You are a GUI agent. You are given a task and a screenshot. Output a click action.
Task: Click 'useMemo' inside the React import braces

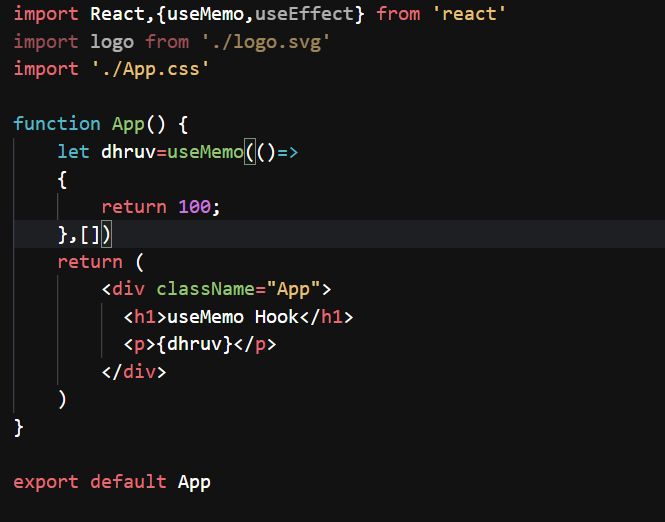point(205,14)
